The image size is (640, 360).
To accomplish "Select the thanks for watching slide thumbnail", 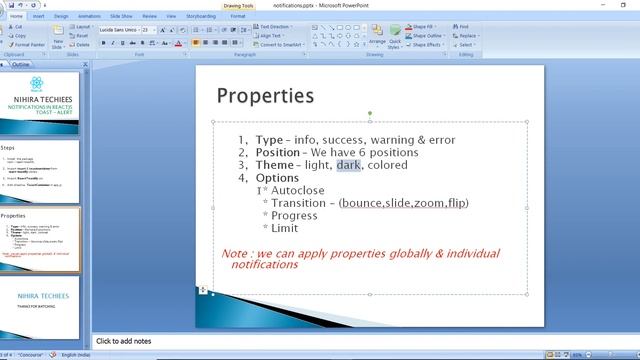I will click(x=40, y=307).
